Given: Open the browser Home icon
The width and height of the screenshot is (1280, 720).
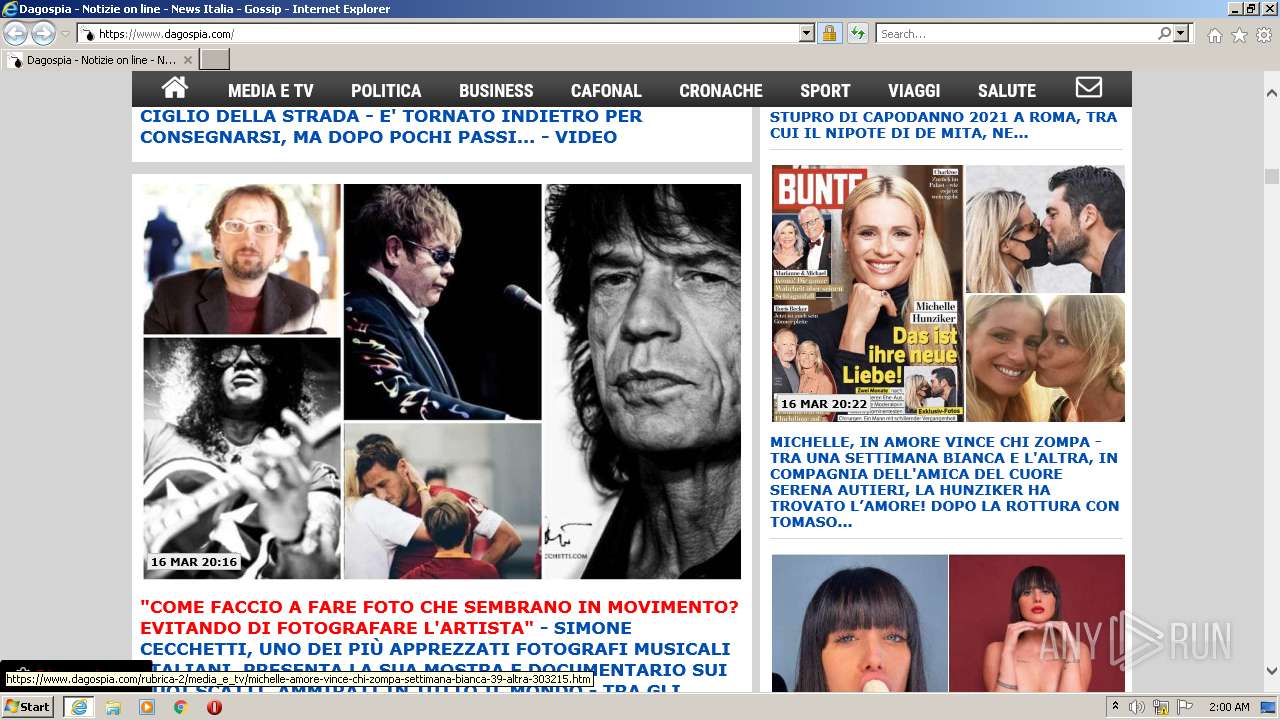Looking at the screenshot, I should click(1214, 35).
